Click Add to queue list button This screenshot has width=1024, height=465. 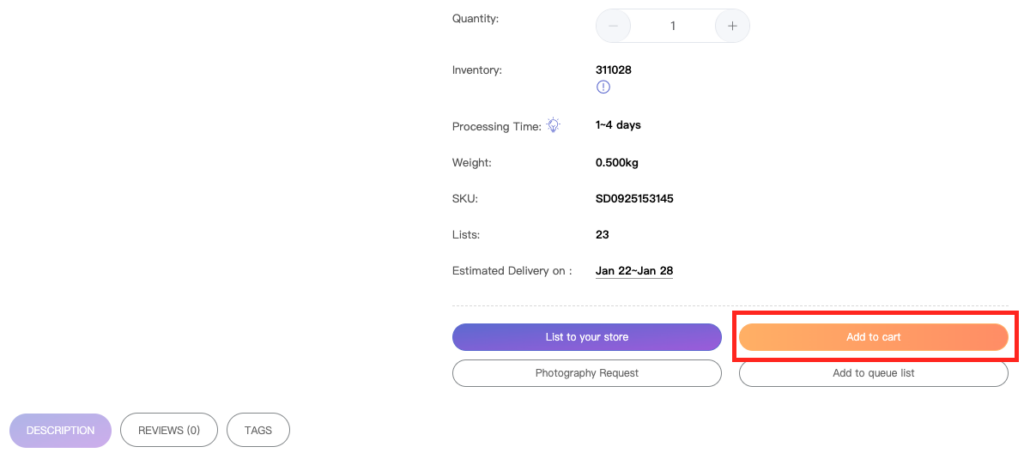(x=873, y=373)
